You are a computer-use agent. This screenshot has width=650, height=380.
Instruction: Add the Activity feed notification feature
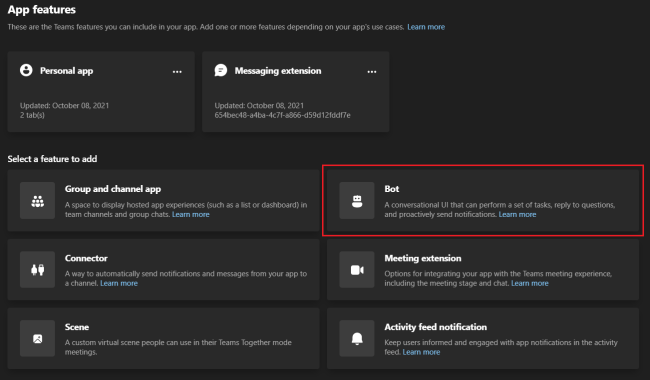click(x=483, y=338)
